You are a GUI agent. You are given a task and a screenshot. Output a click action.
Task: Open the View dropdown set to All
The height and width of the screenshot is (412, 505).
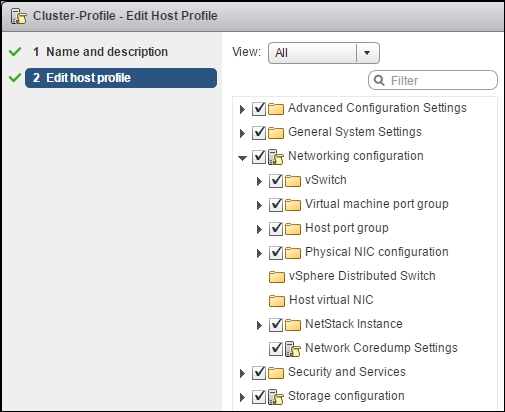tap(324, 53)
